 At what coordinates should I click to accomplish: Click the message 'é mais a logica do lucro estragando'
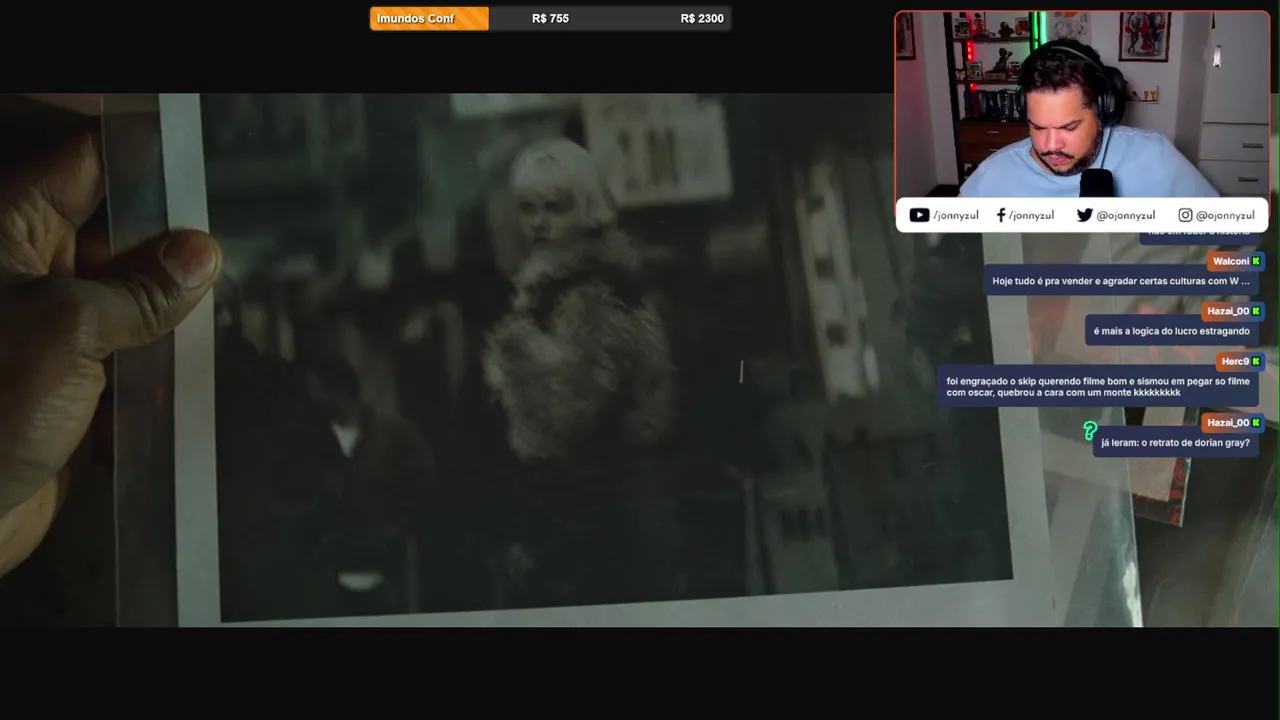1171,331
